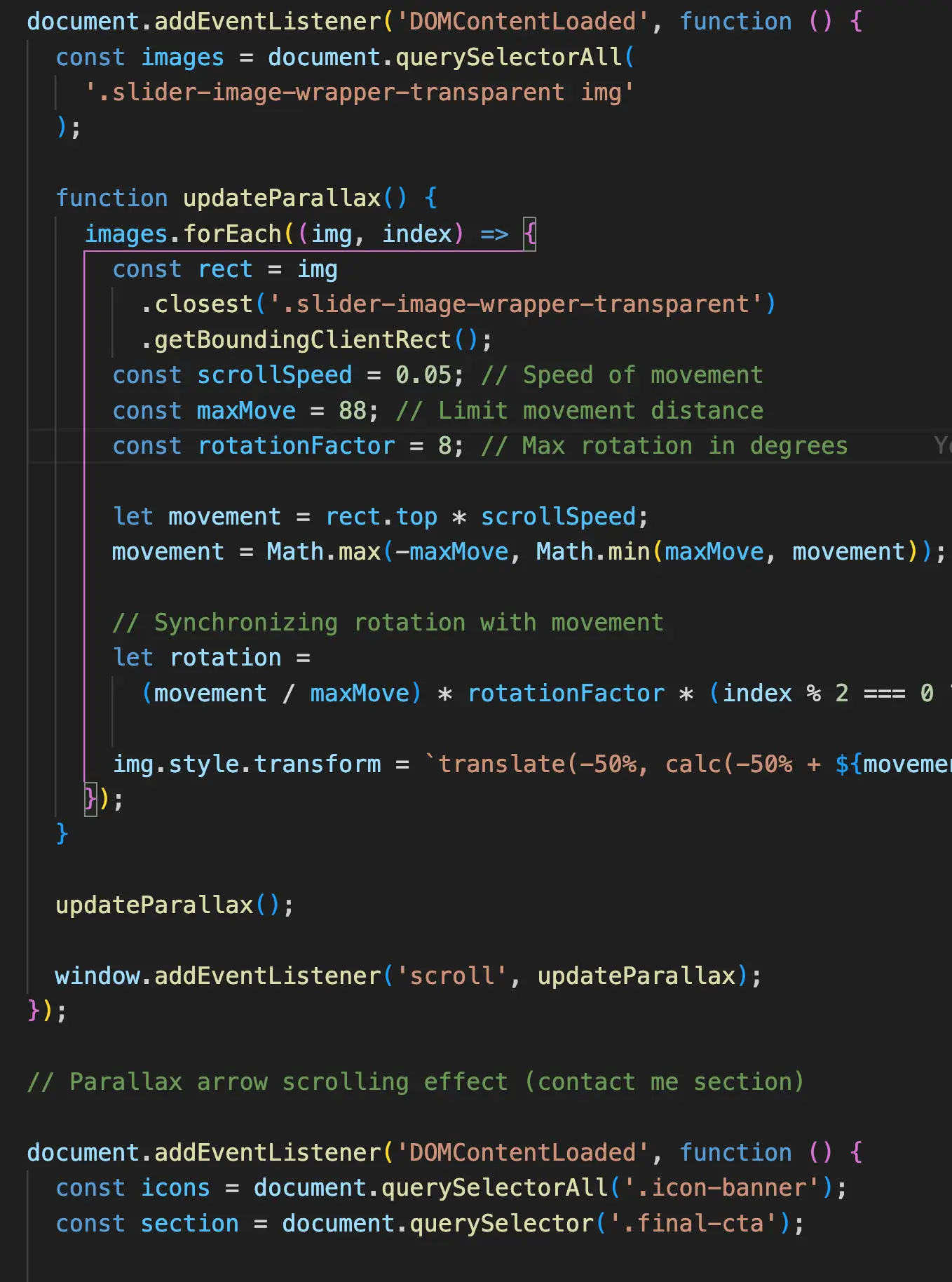Click '.getBoundingClientRect();' line
The image size is (952, 1282).
[x=317, y=340]
